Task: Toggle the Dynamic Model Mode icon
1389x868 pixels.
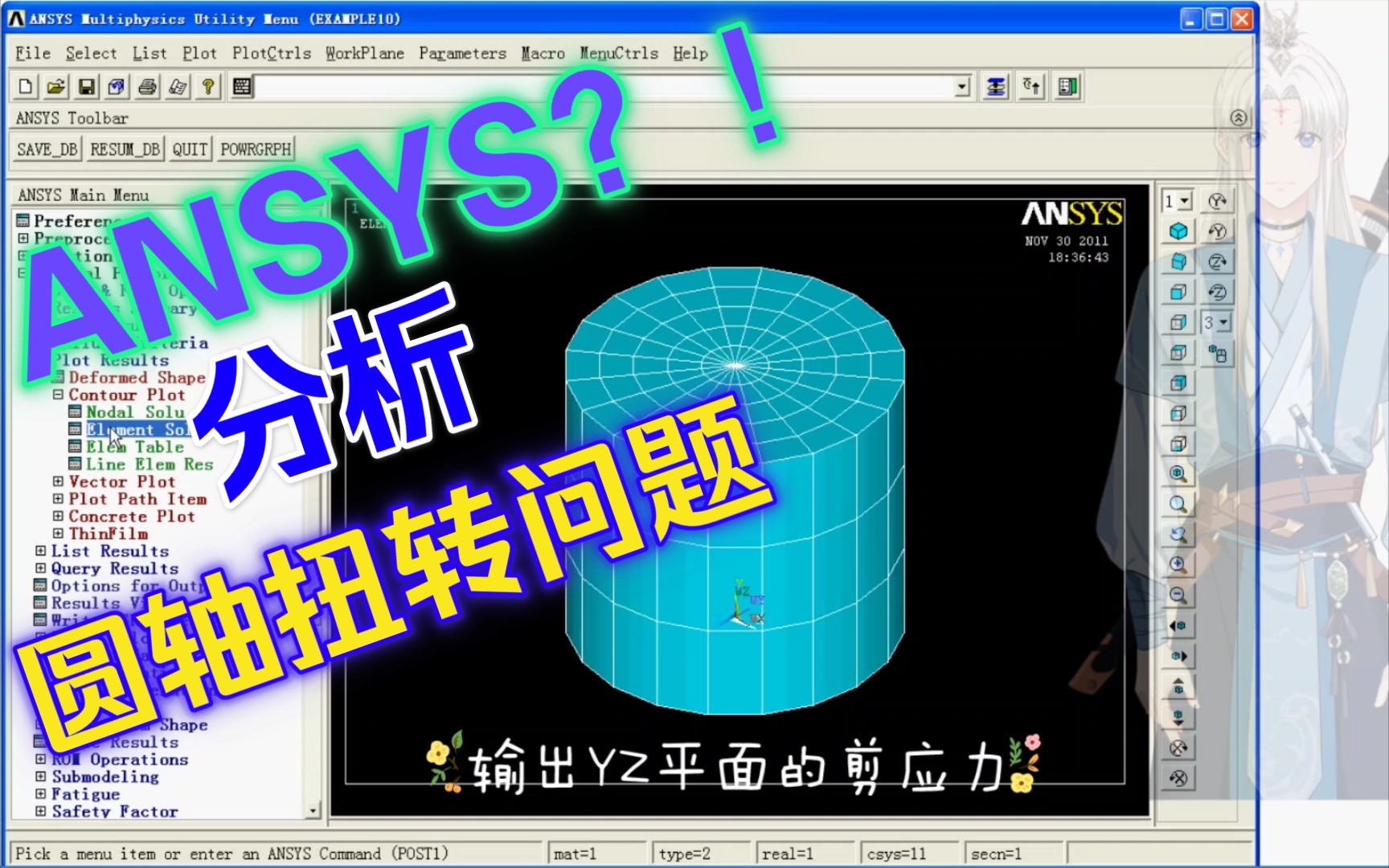Action: click(1218, 354)
